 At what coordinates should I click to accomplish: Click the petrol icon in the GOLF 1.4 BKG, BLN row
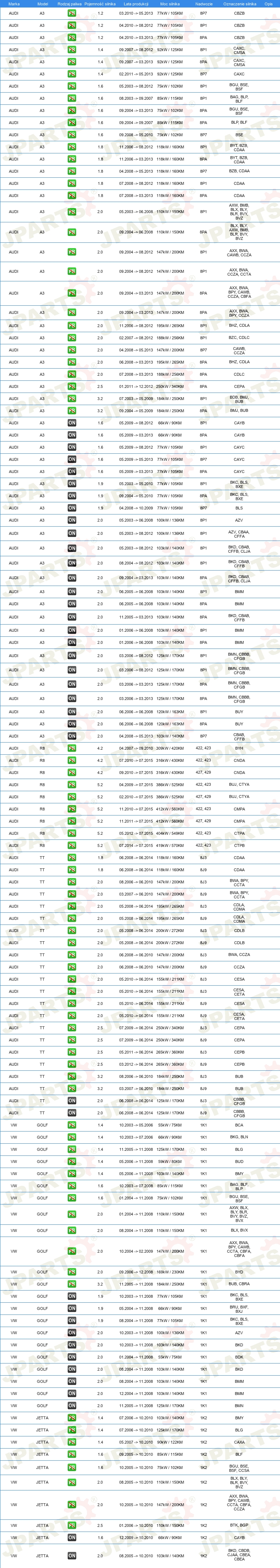(x=72, y=1137)
